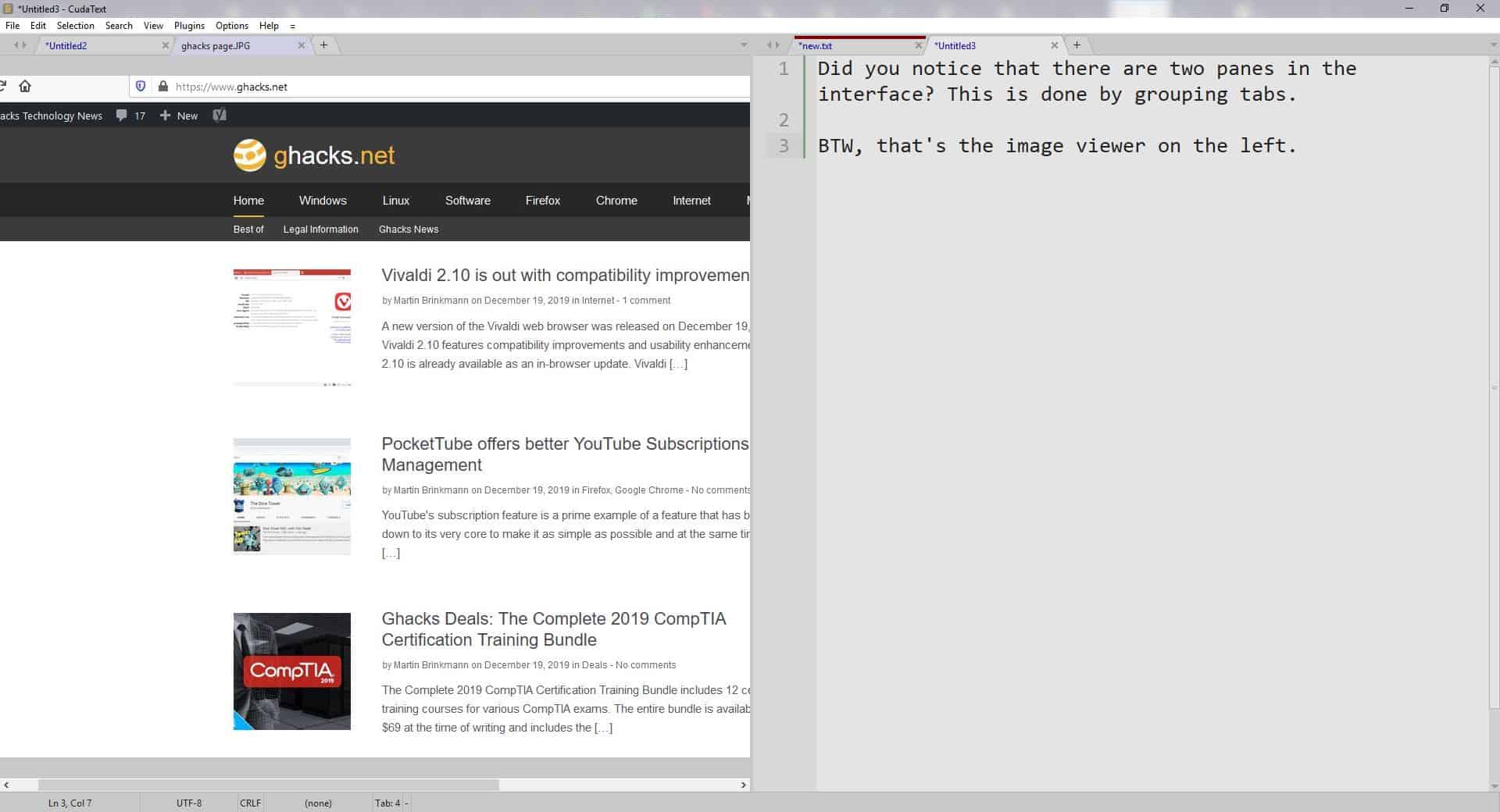This screenshot has width=1500, height=812.
Task: Click the image viewer scroll-right arrow
Action: click(x=744, y=785)
